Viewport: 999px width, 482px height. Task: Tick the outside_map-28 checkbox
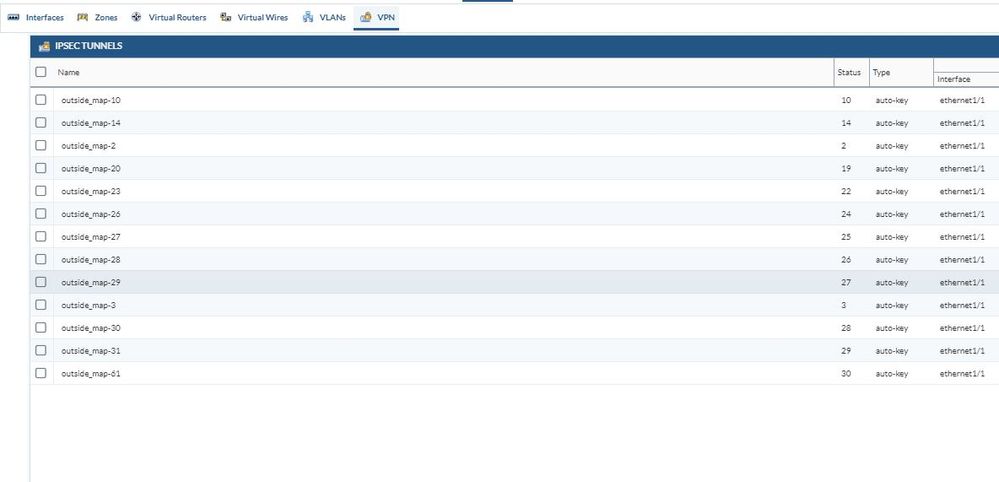click(41, 259)
